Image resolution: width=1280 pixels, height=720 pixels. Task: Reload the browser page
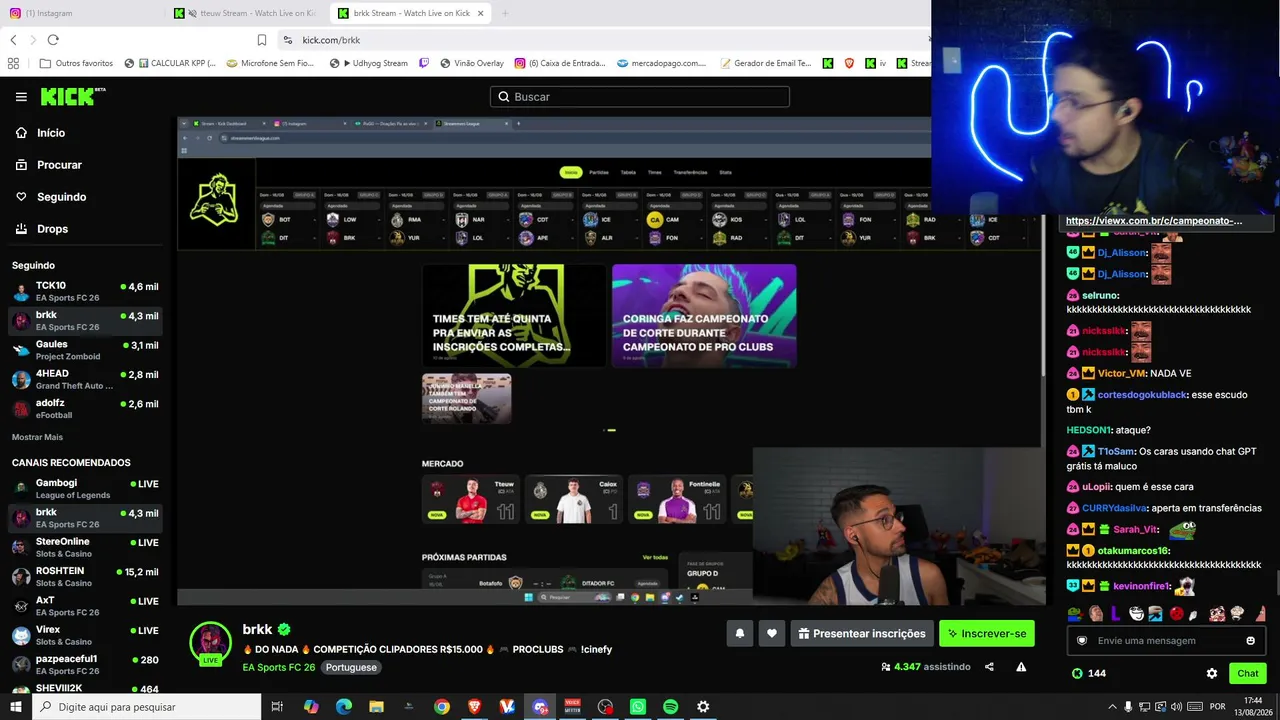[53, 40]
